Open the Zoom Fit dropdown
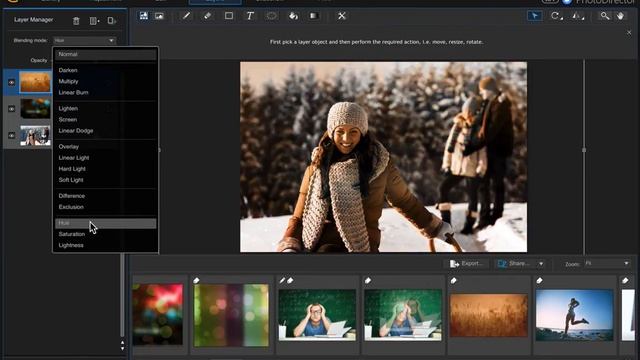The height and width of the screenshot is (360, 640). (x=607, y=264)
